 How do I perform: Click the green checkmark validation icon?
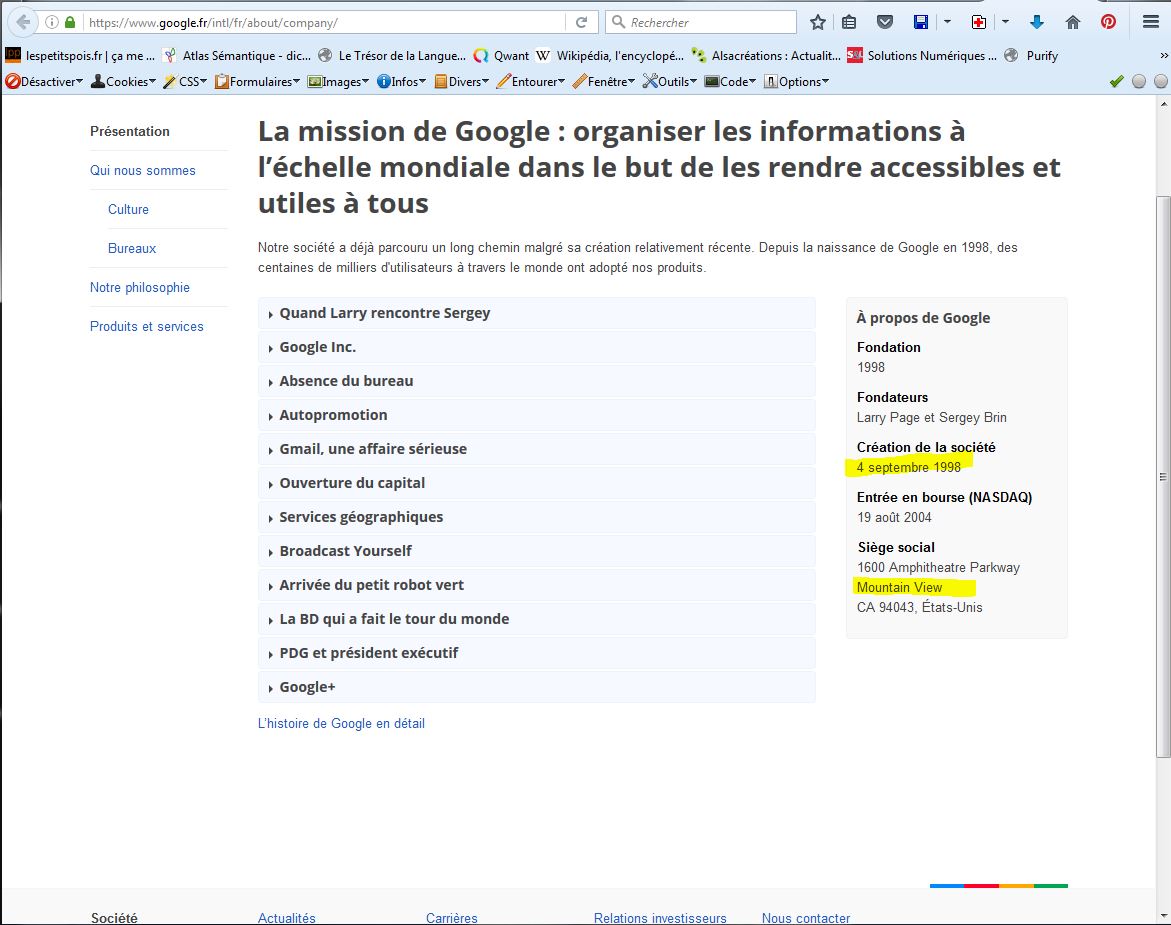1117,82
